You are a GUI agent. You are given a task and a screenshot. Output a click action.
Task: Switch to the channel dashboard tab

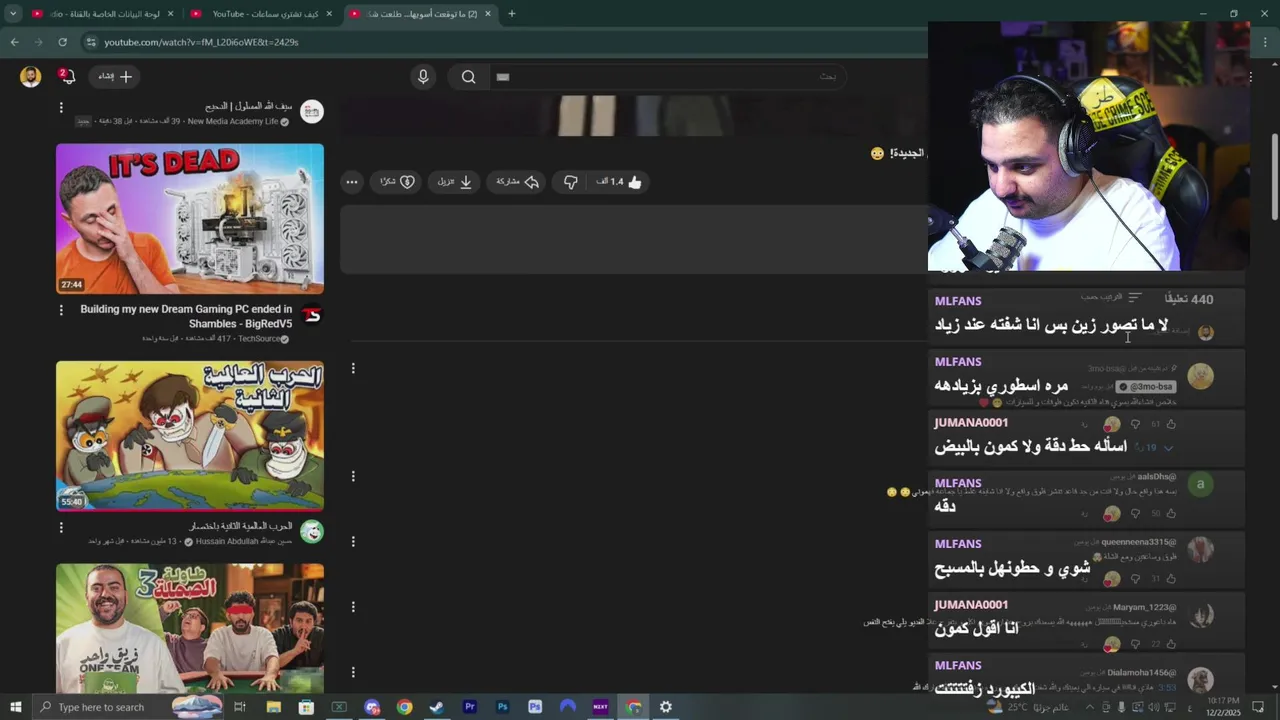tap(103, 14)
